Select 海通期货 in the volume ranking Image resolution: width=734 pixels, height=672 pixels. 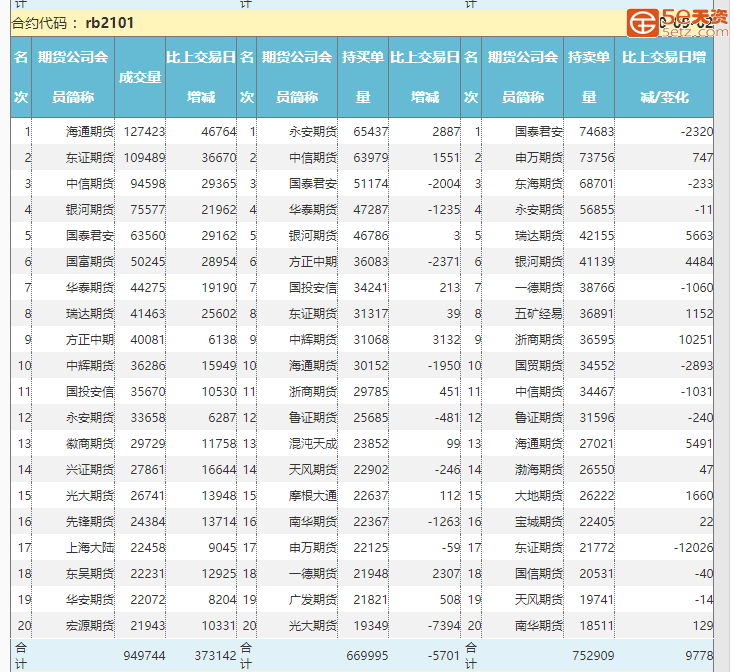pyautogui.click(x=90, y=132)
